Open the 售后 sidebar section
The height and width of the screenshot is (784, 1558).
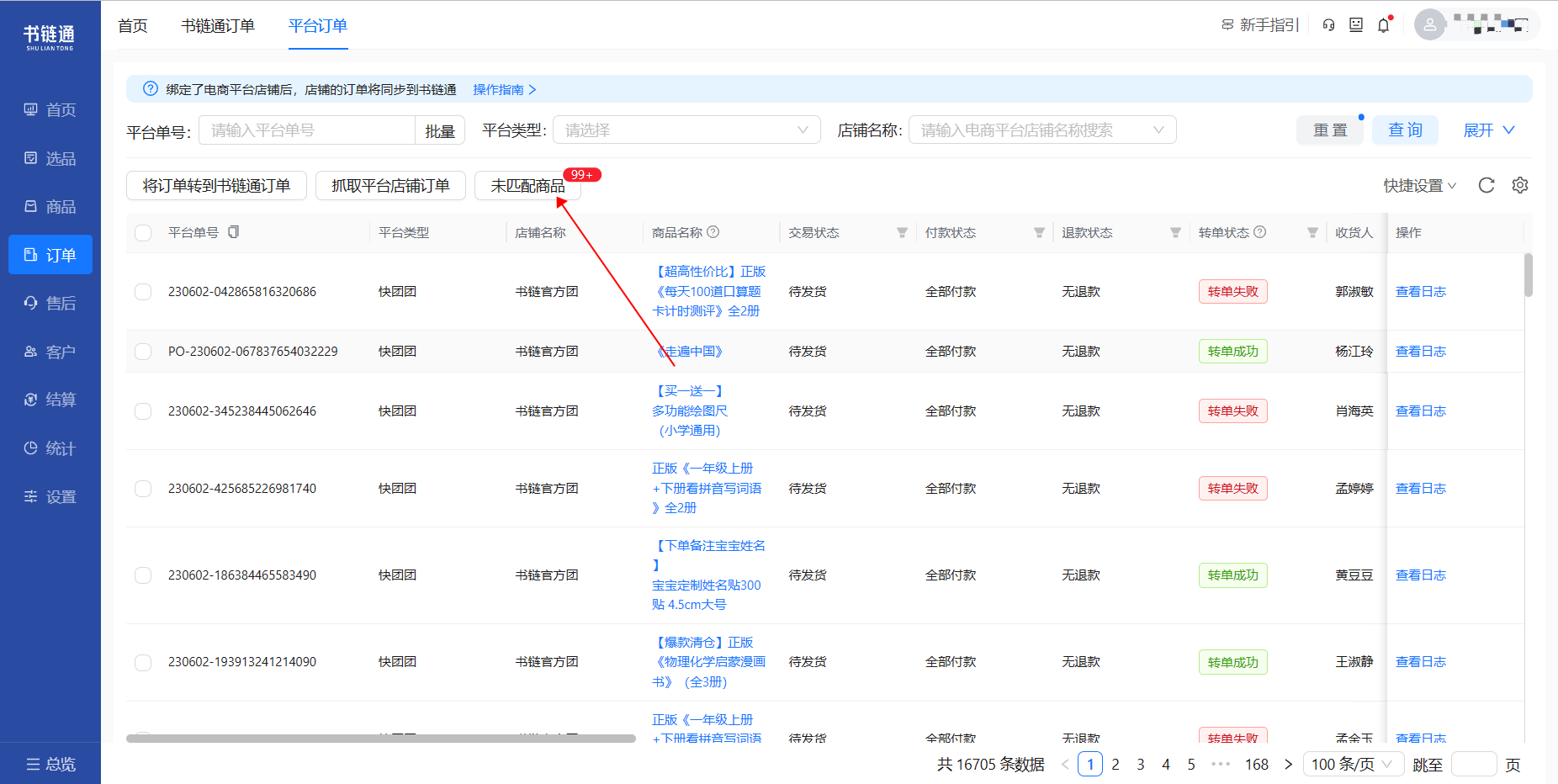point(50,303)
